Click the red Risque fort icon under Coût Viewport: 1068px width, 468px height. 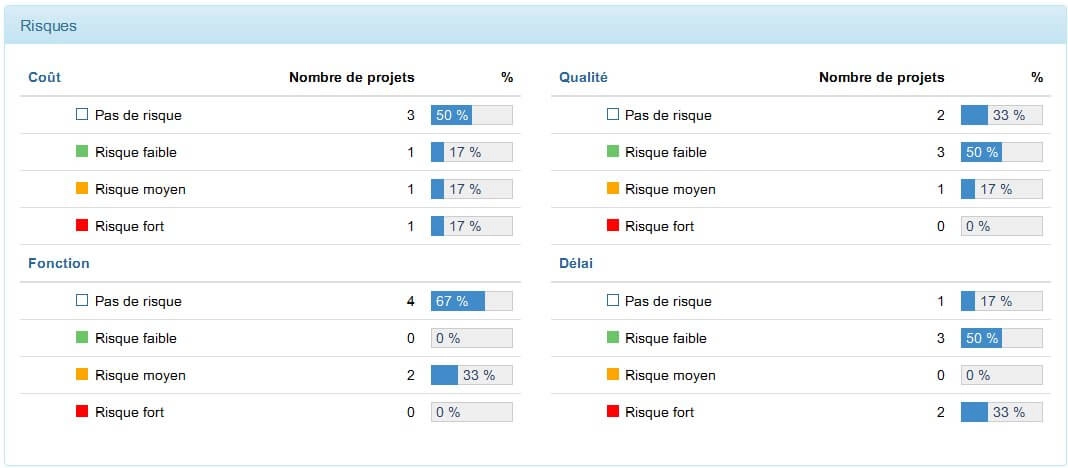point(82,225)
